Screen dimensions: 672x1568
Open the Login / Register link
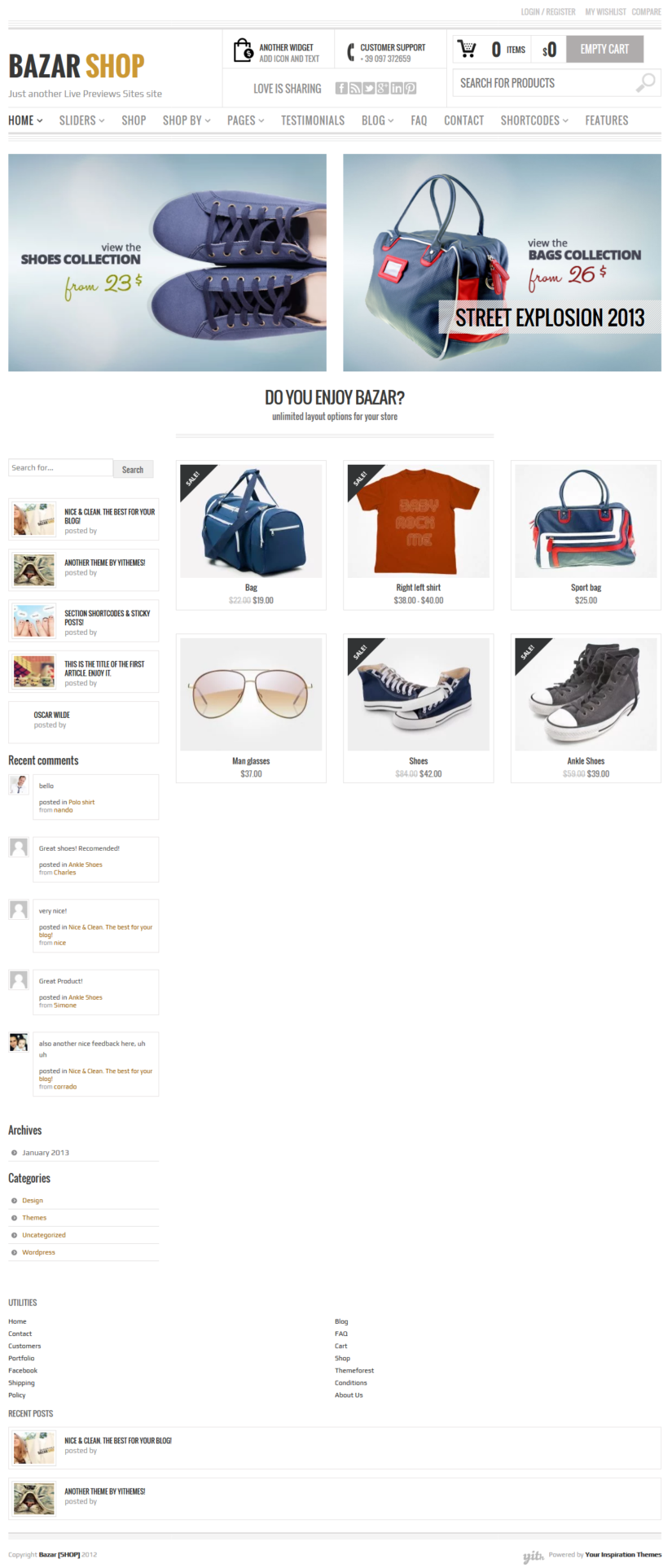tap(548, 11)
